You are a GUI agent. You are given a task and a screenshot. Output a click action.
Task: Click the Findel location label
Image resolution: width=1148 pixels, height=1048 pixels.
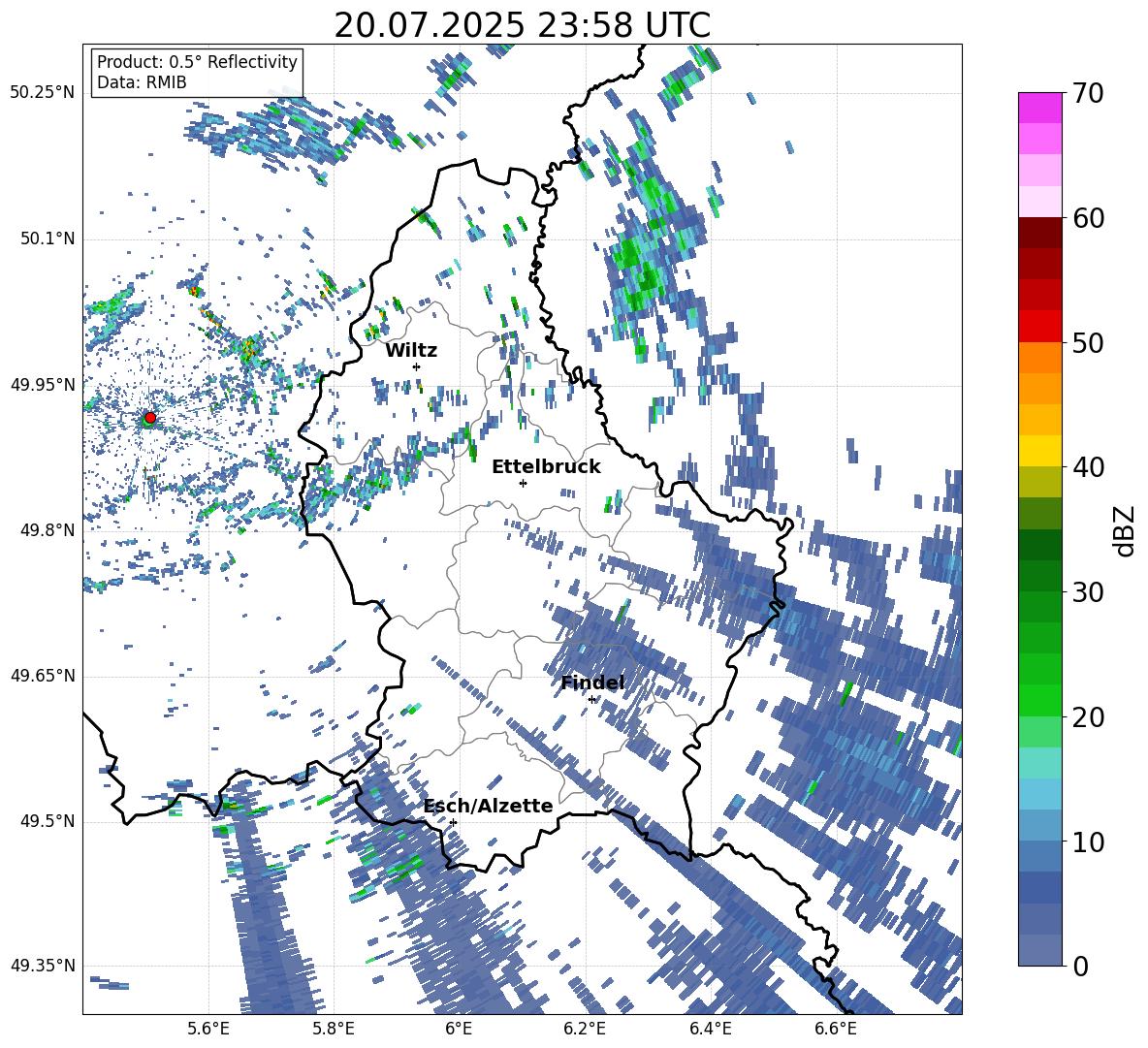tap(592, 683)
